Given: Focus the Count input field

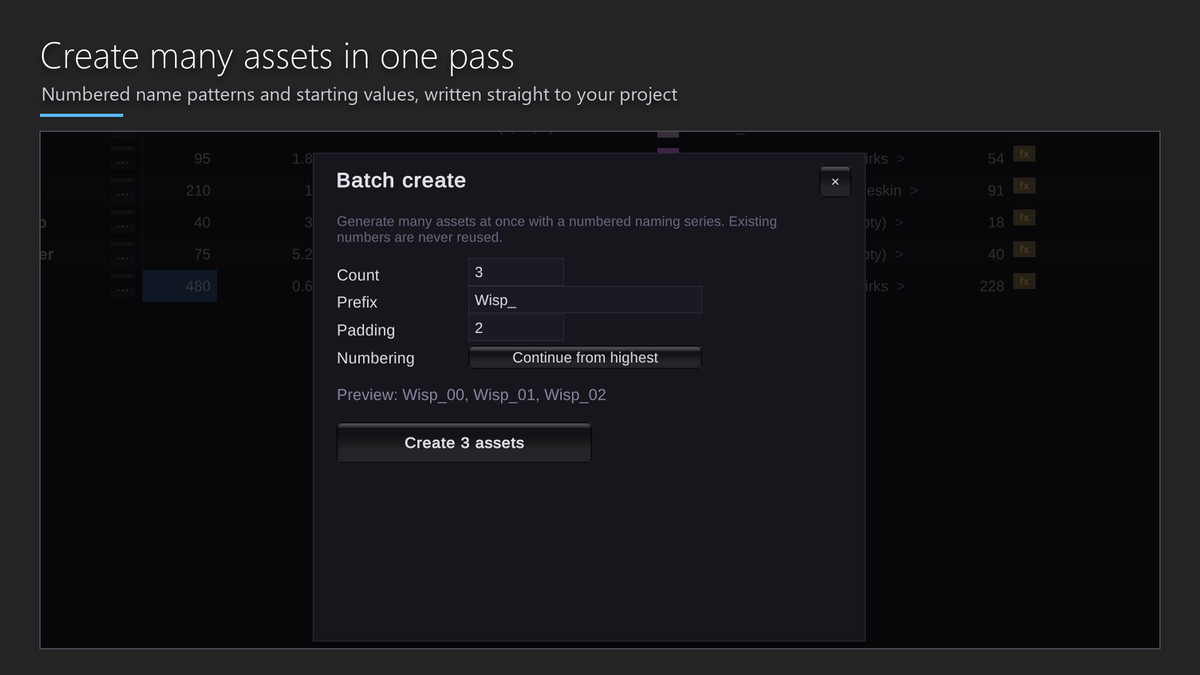Looking at the screenshot, I should pos(516,272).
